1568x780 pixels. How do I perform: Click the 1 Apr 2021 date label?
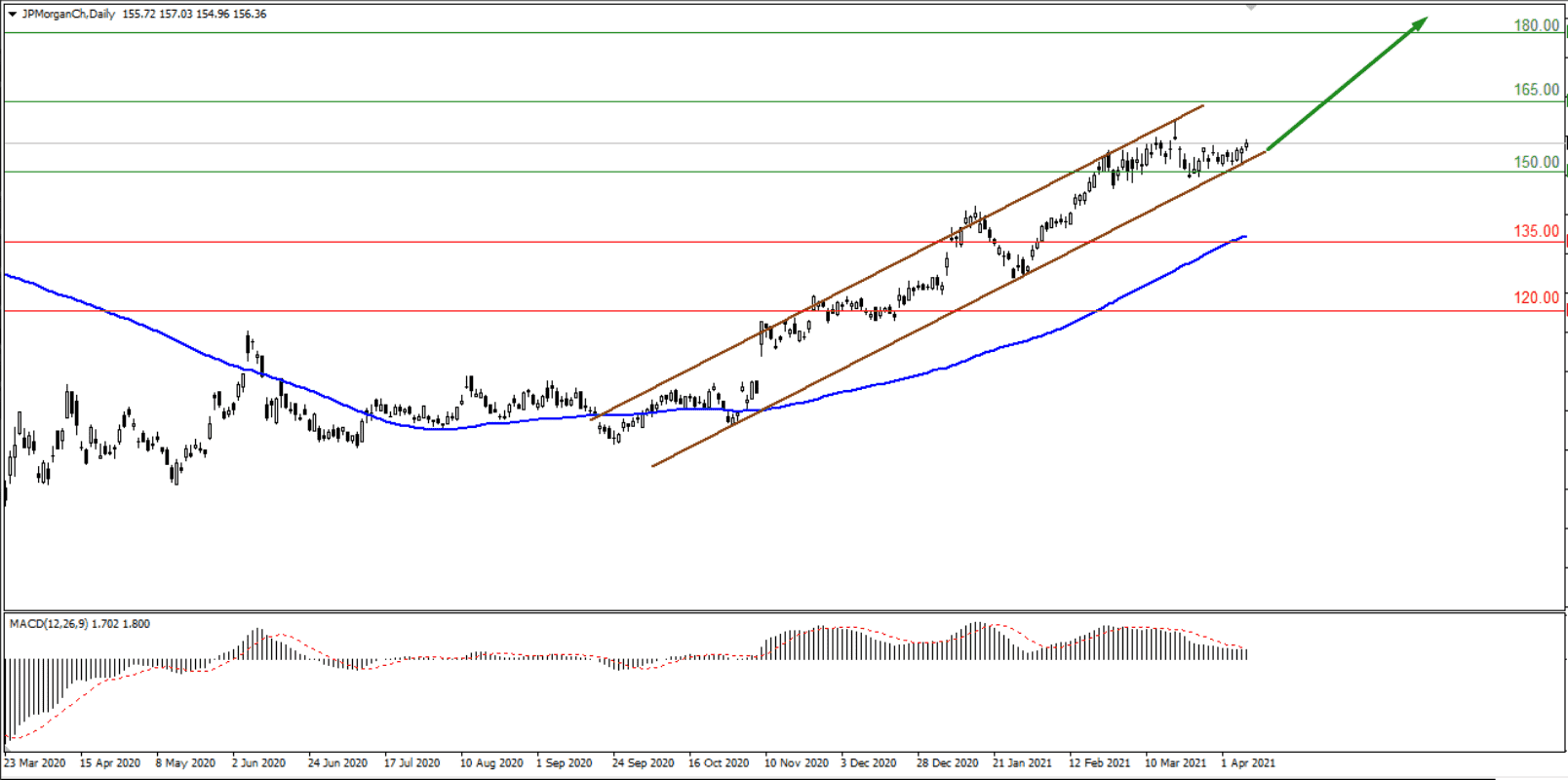pyautogui.click(x=1248, y=762)
